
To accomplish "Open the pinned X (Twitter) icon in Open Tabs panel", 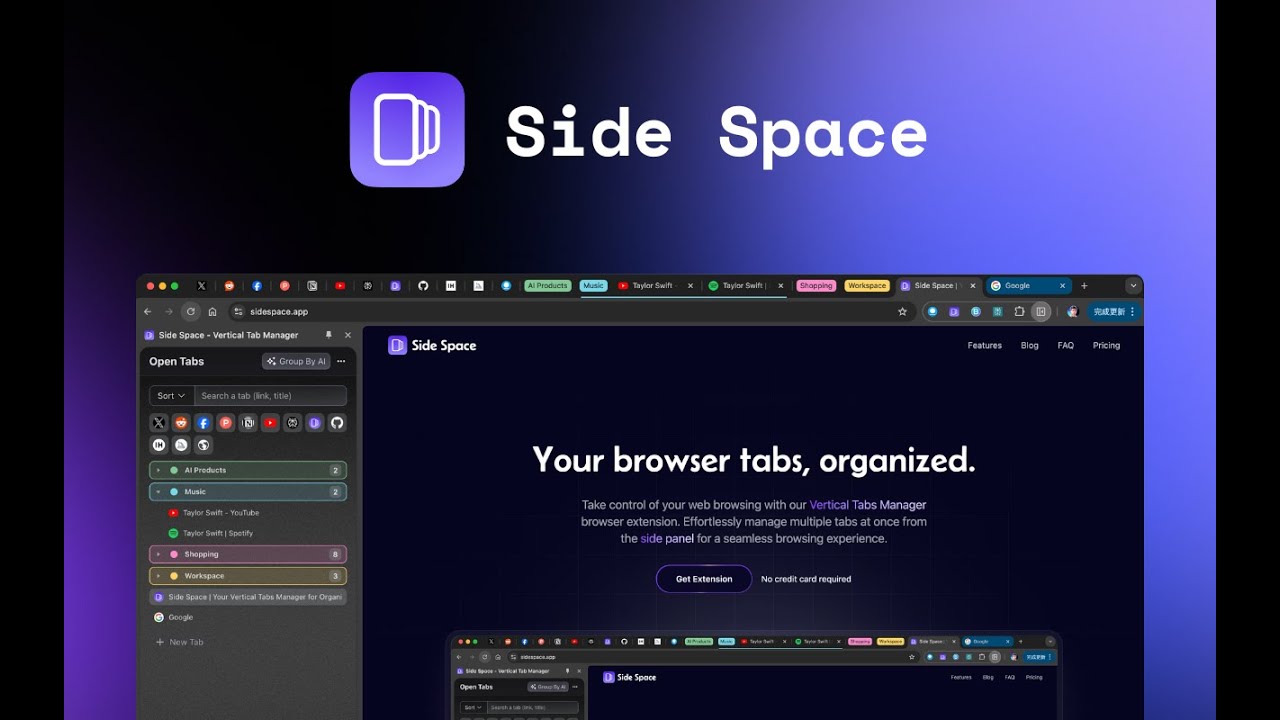I will pyautogui.click(x=159, y=423).
